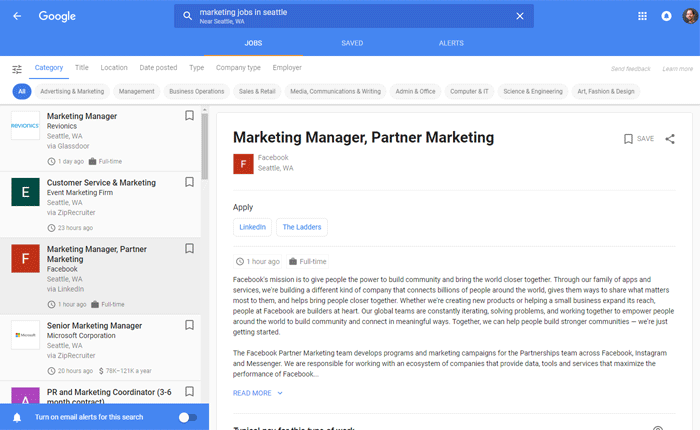Viewport: 700px width, 430px height.
Task: Save the Marketing Manager, Partner Marketing job
Action: 638,139
